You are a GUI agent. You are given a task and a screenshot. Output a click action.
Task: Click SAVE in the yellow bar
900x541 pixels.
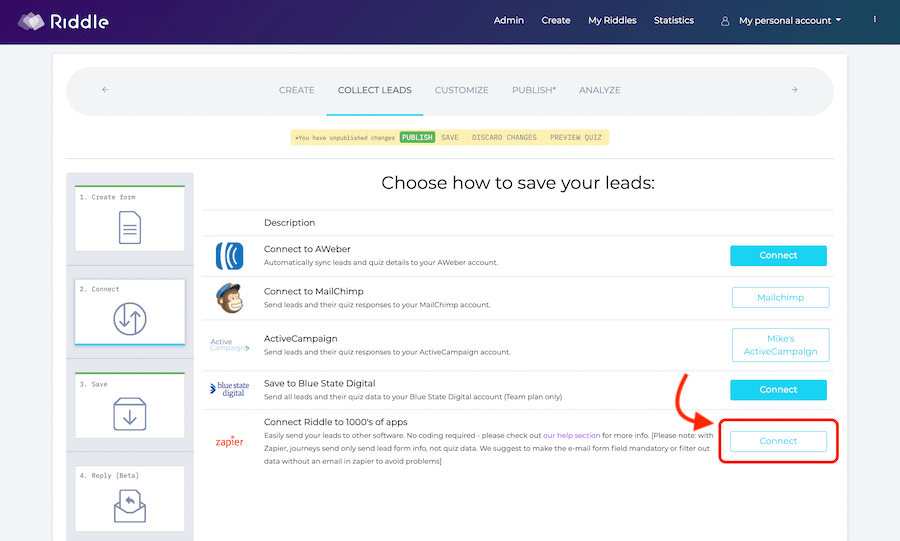click(x=450, y=138)
